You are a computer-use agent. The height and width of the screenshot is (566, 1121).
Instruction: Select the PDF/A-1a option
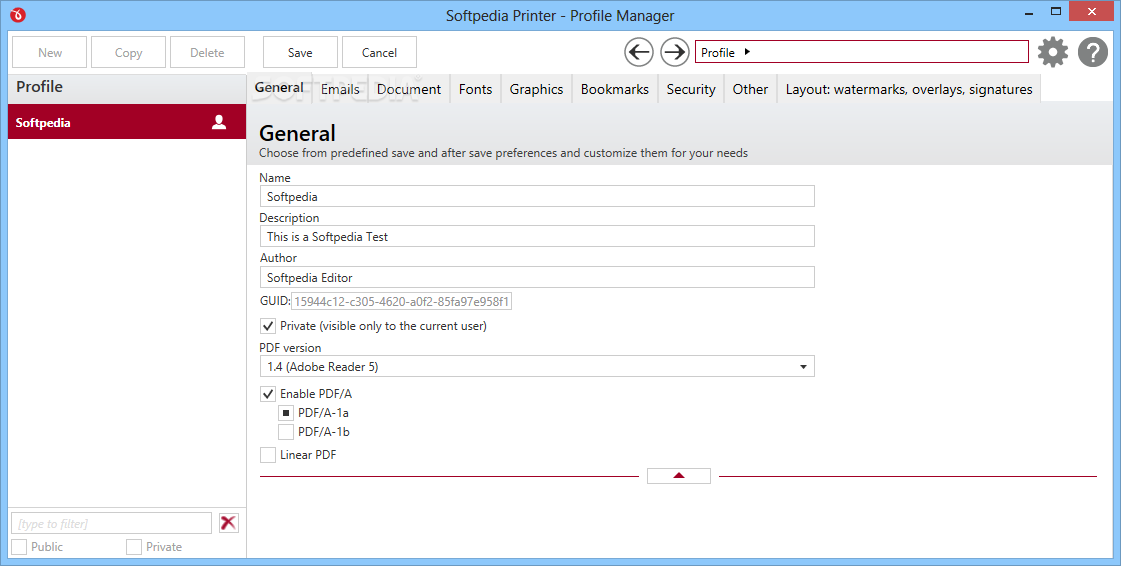pyautogui.click(x=286, y=413)
